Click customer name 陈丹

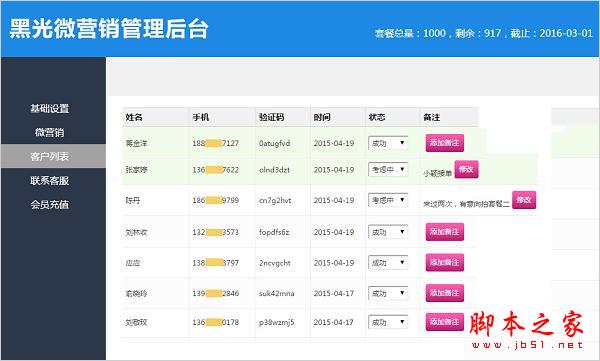[x=133, y=201]
